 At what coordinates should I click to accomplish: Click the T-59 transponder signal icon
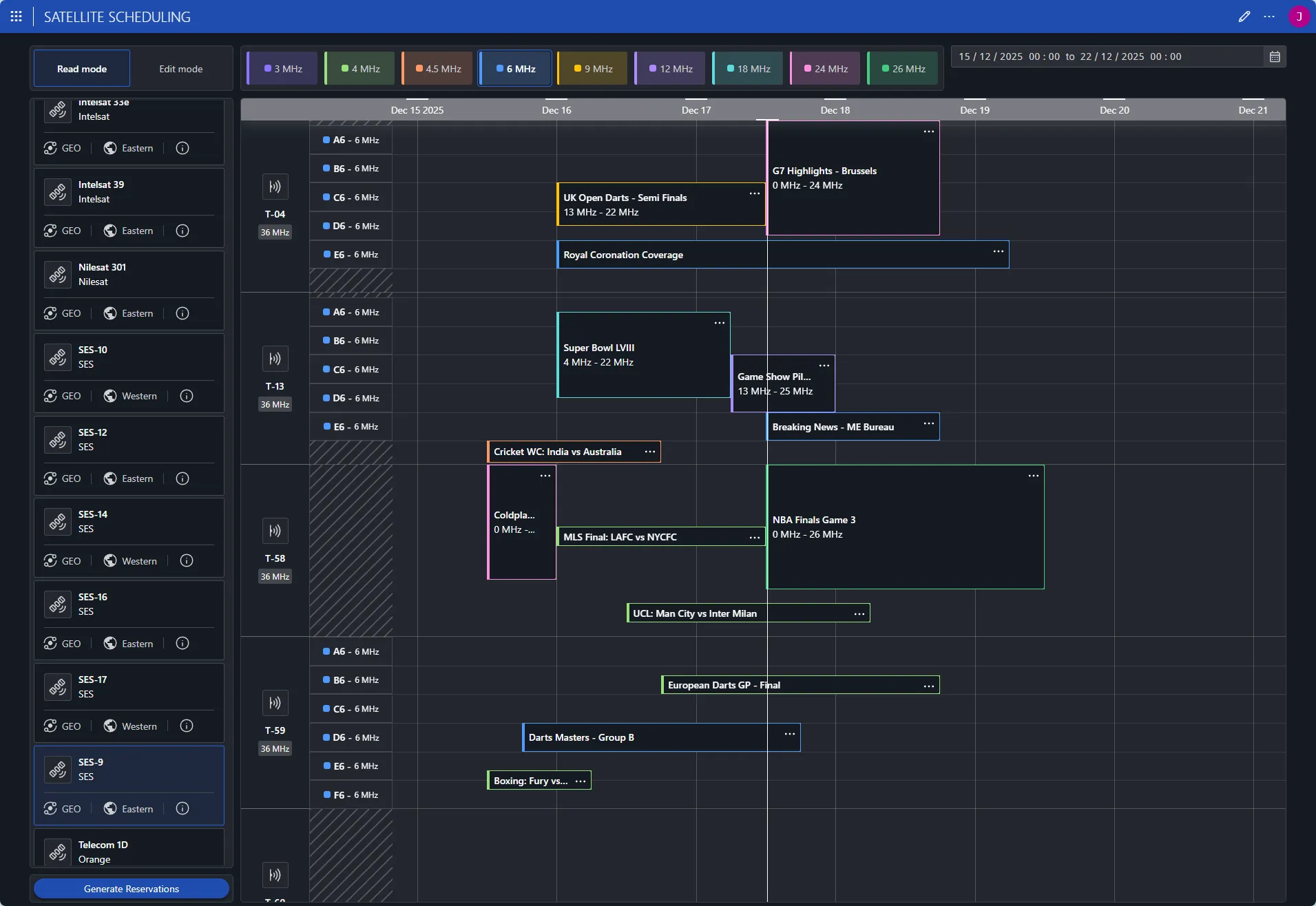(x=275, y=703)
